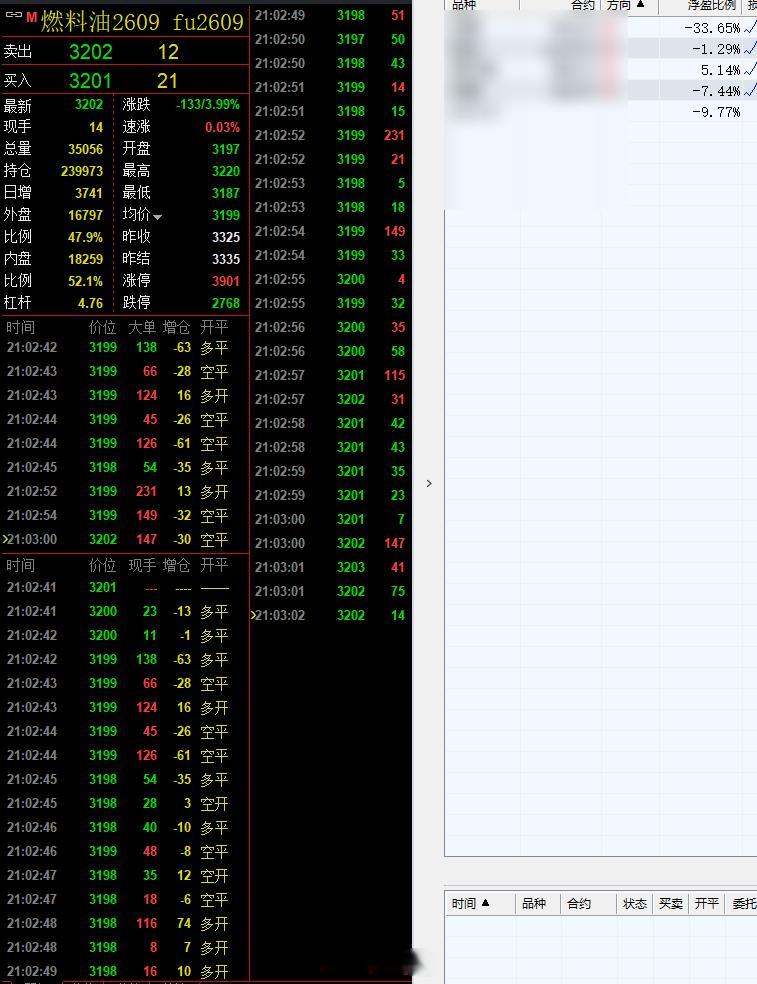Sort bottom order table by 时间 column
This screenshot has height=984, width=757.
(x=470, y=904)
